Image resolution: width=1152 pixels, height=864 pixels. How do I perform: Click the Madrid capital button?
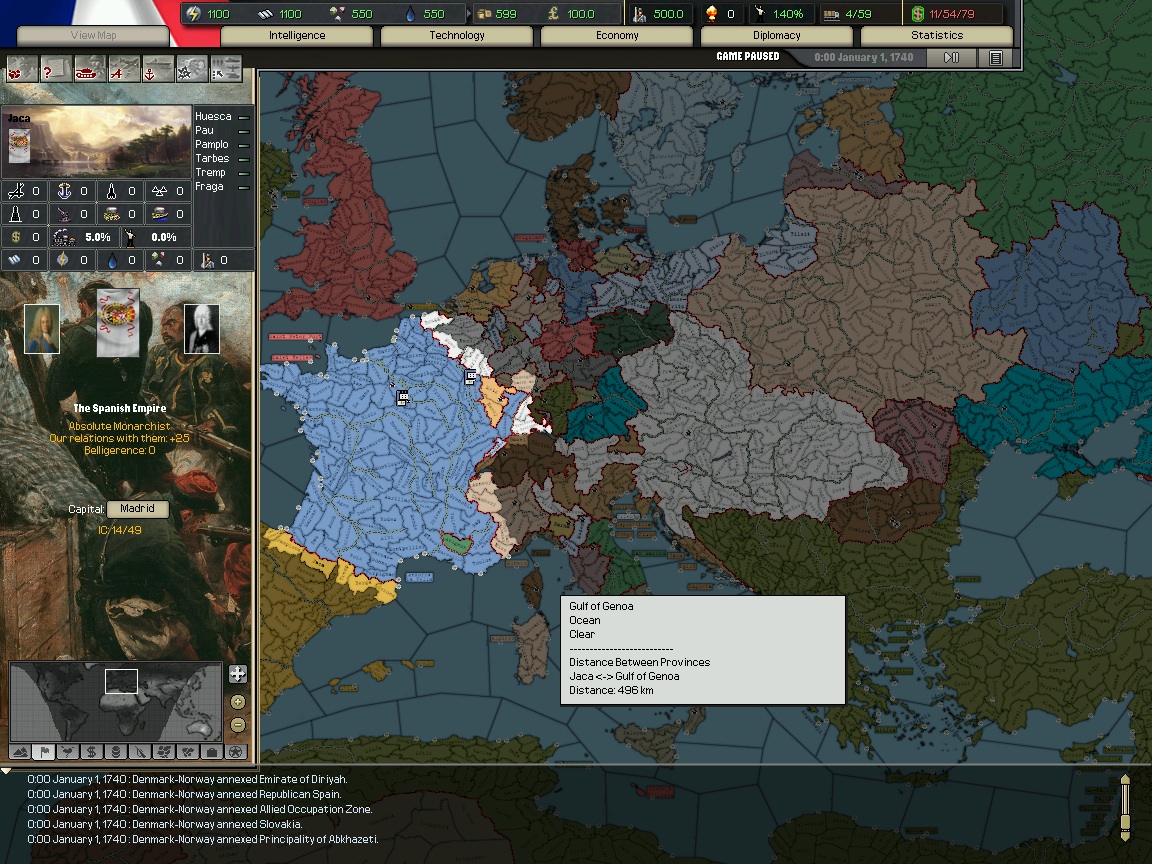pos(137,509)
